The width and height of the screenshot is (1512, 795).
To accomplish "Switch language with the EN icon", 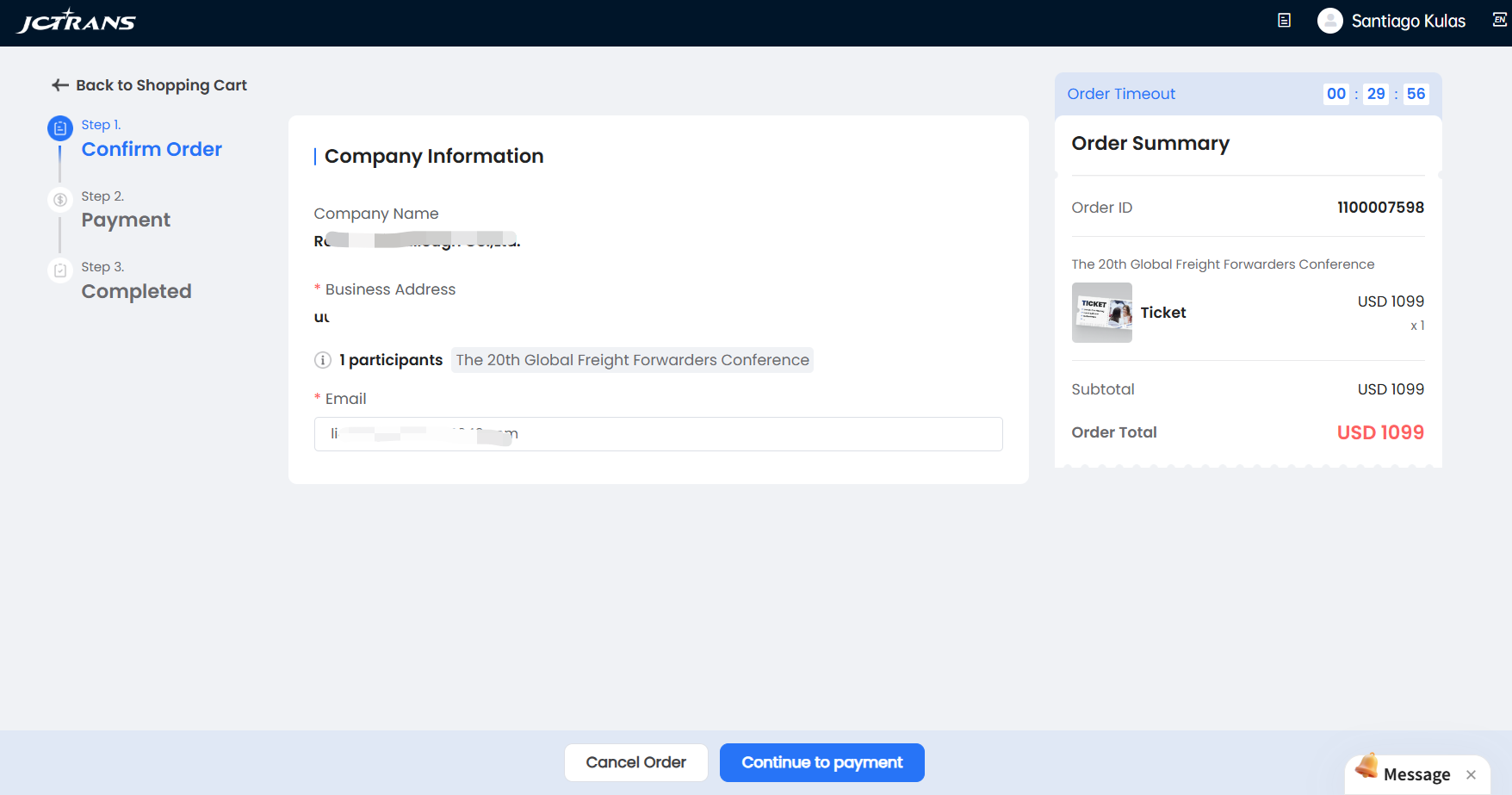I will [x=1499, y=20].
